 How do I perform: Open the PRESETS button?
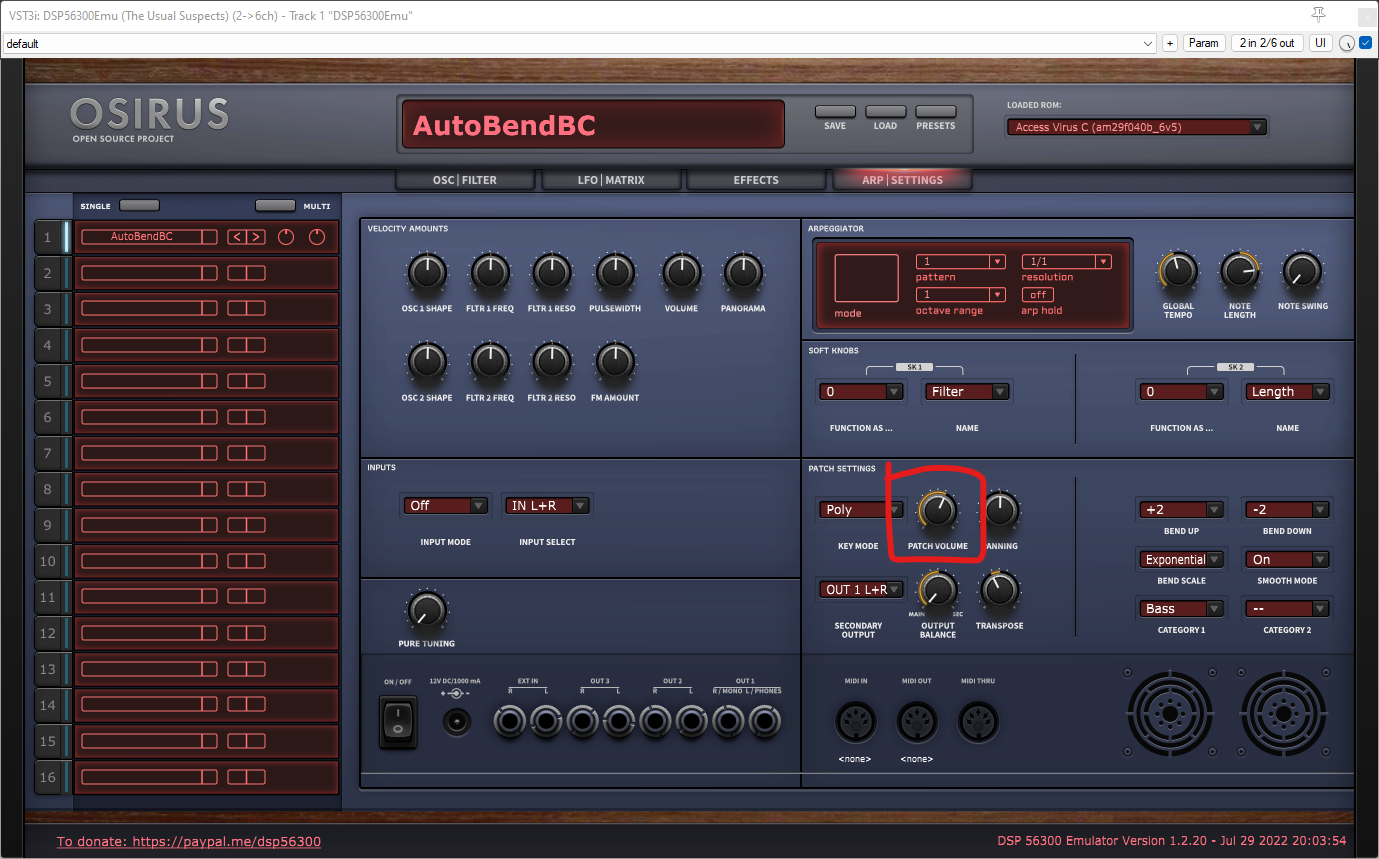(x=936, y=112)
